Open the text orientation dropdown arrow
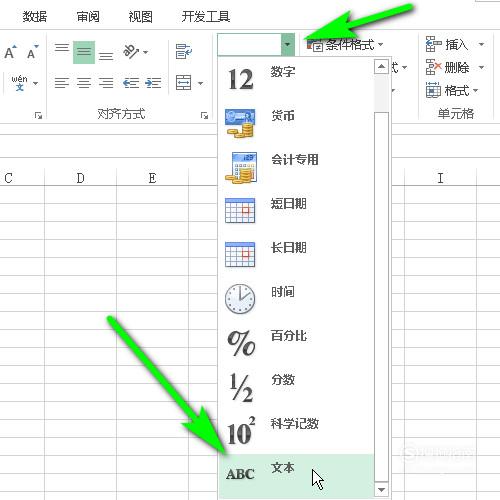This screenshot has height=500, width=500. point(145,52)
